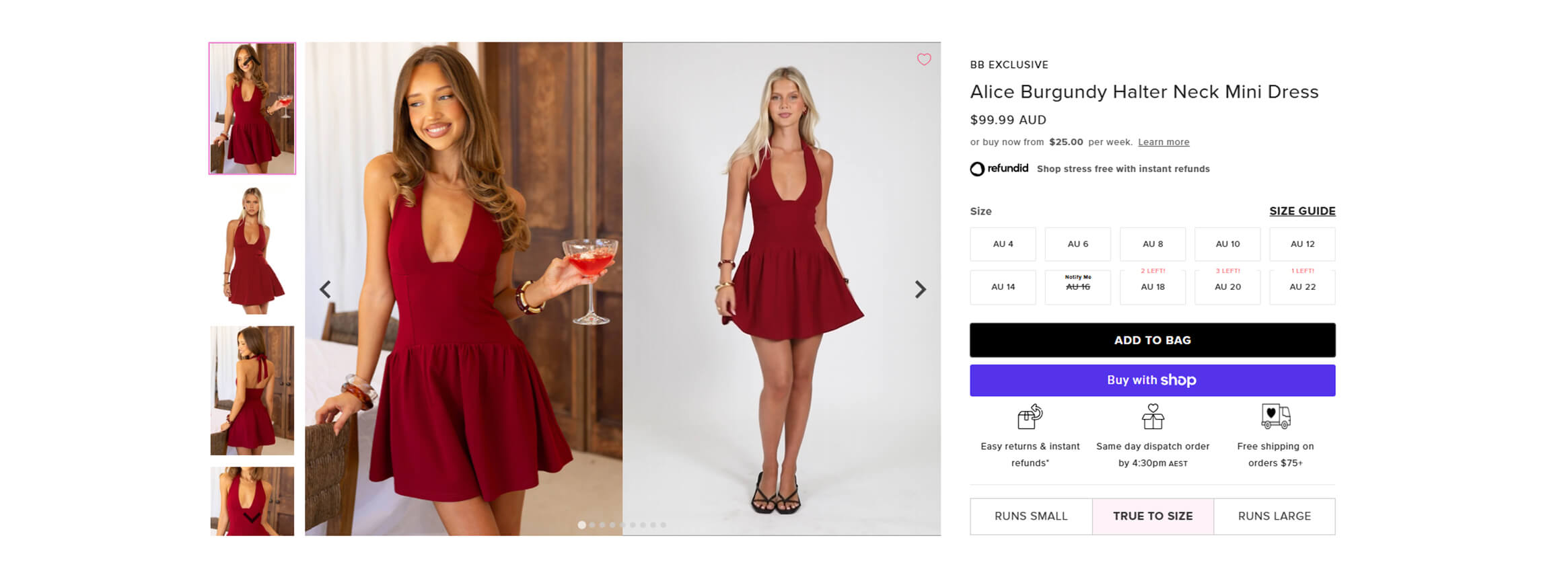1568x581 pixels.
Task: Select size AU 22 with one left
Action: [x=1302, y=287]
